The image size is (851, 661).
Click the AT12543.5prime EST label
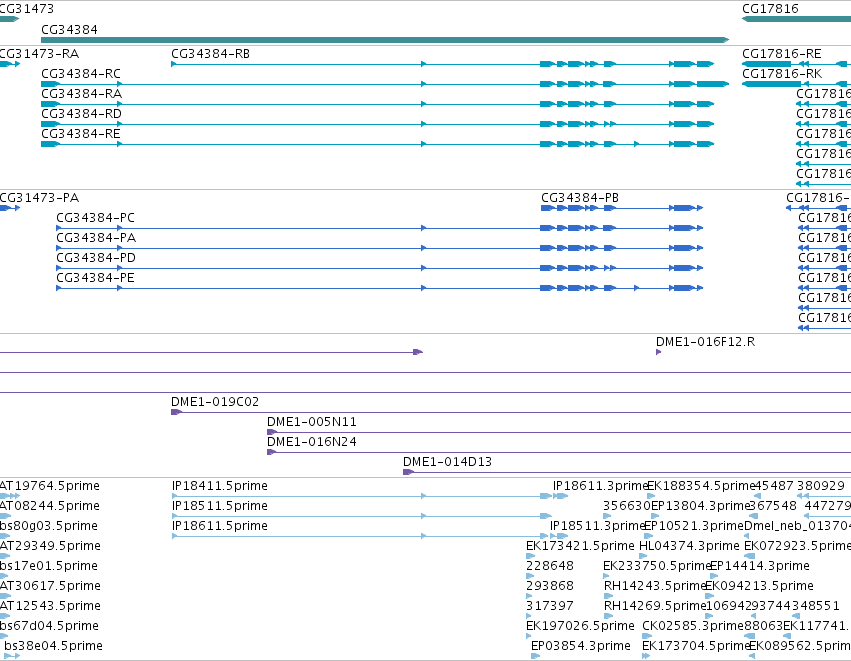pos(50,606)
